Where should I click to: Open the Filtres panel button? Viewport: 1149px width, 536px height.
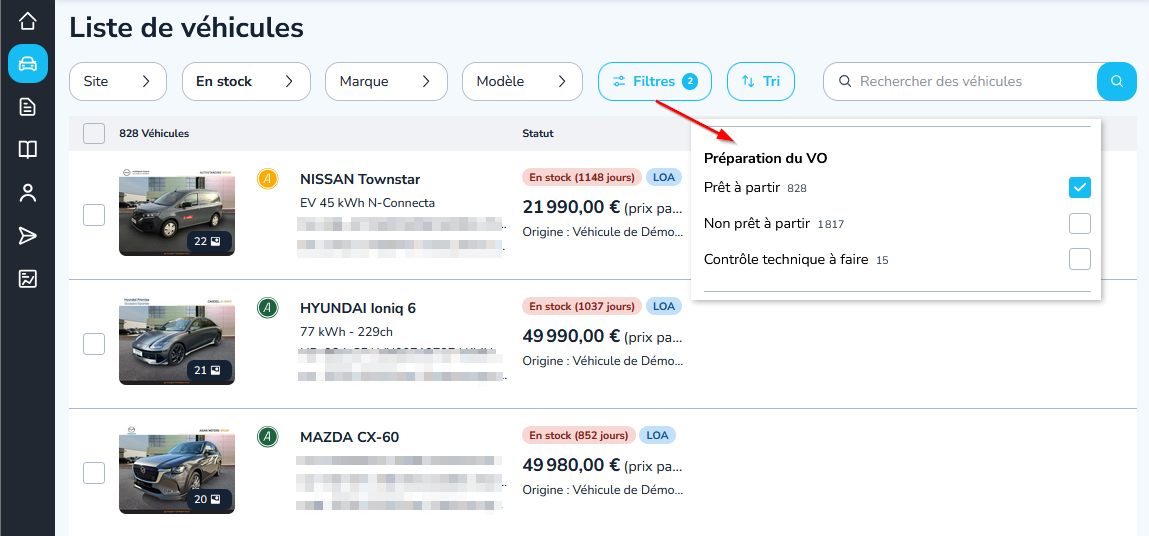(x=655, y=81)
